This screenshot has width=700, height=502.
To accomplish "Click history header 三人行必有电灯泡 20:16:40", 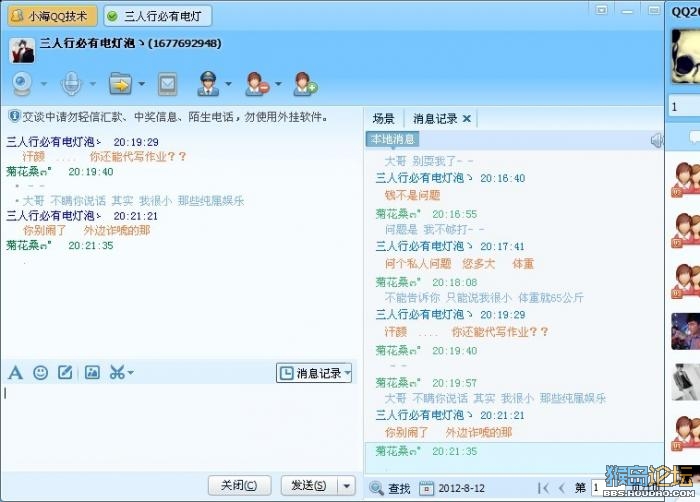I will pyautogui.click(x=450, y=178).
